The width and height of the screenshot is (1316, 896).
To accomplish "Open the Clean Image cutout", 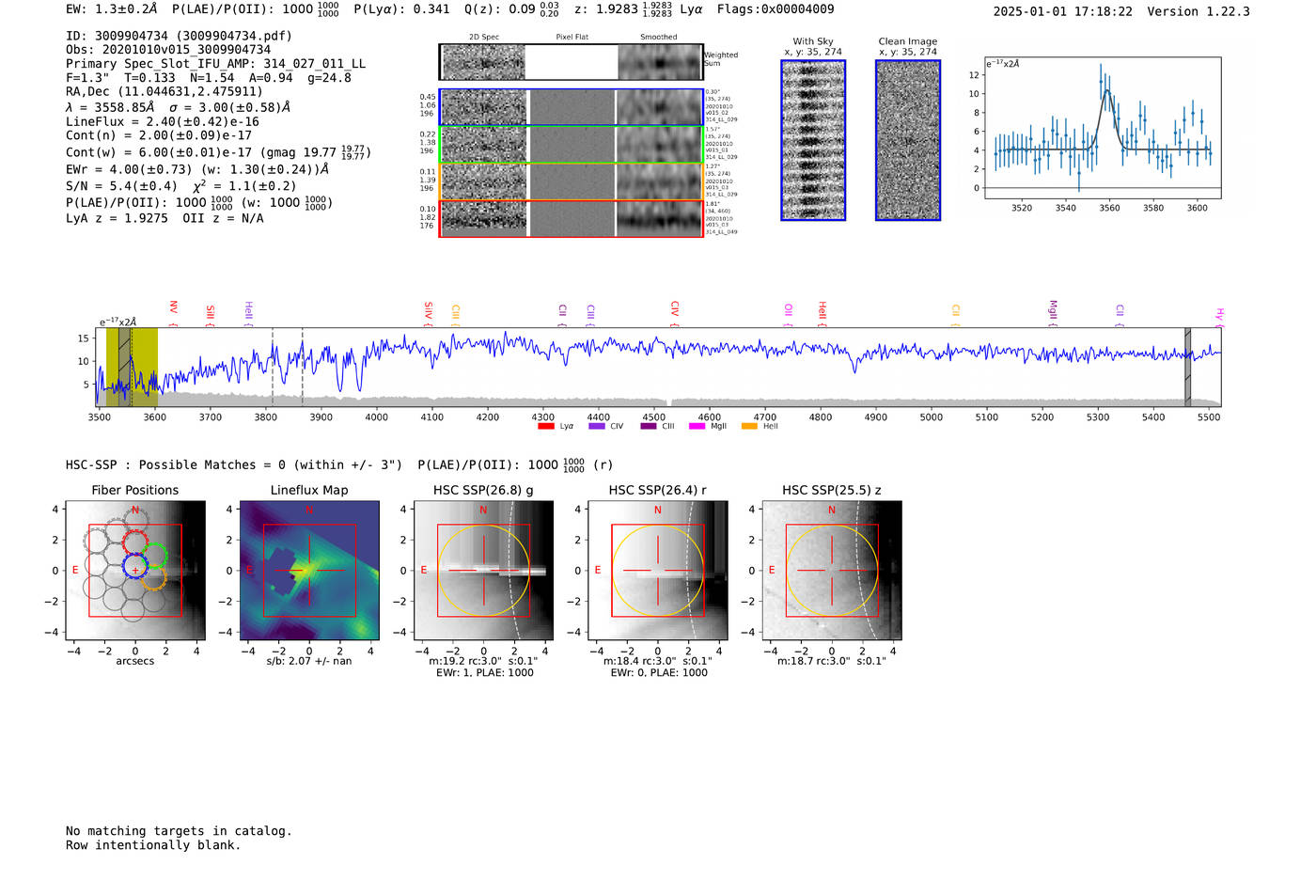I will pos(908,140).
